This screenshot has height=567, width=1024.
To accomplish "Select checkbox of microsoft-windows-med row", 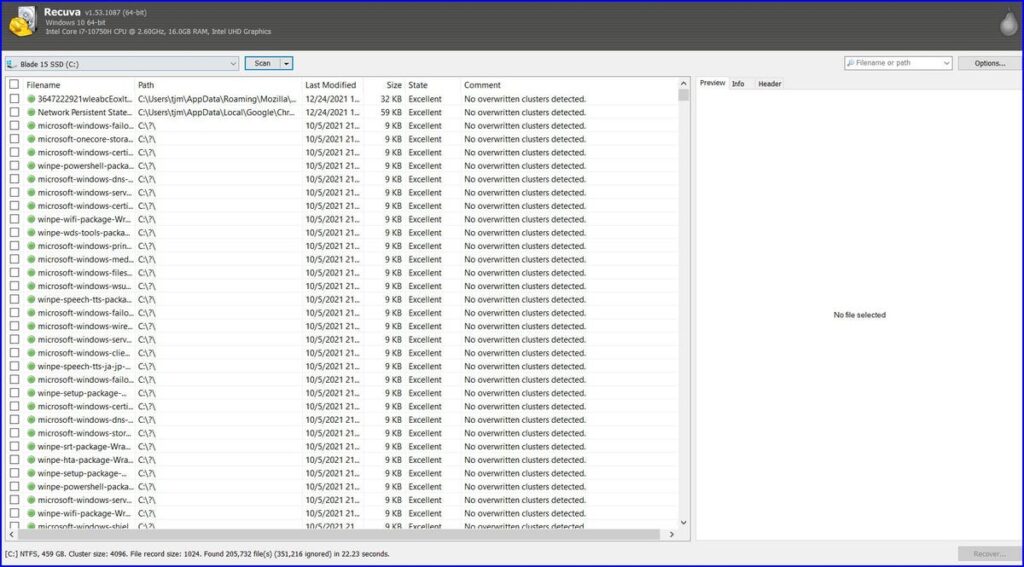I will coord(14,259).
